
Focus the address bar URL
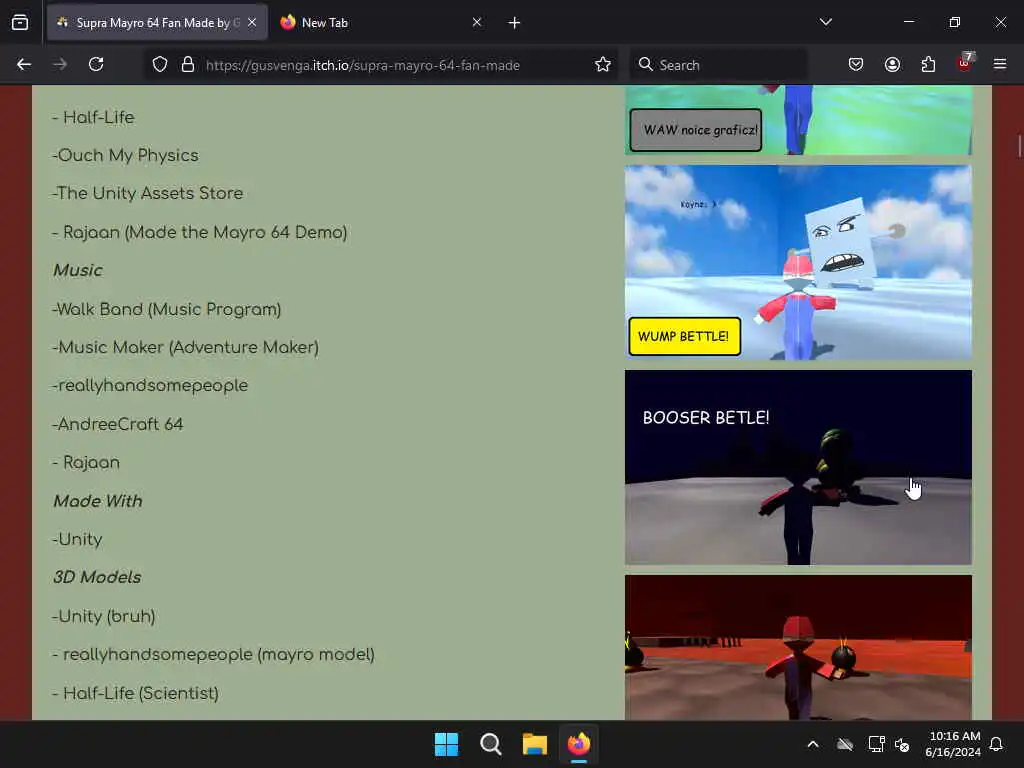pyautogui.click(x=362, y=65)
